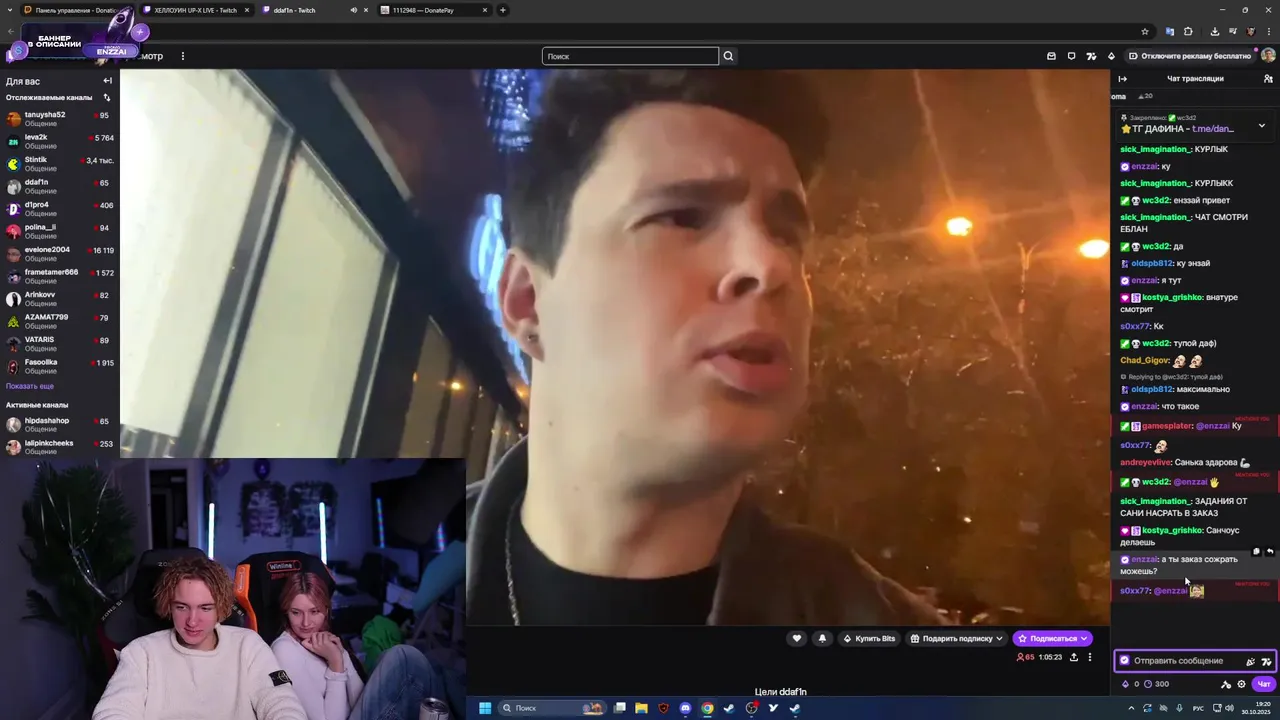Open Chrome three-dot menu
This screenshot has width=1280, height=720.
coord(1268,31)
